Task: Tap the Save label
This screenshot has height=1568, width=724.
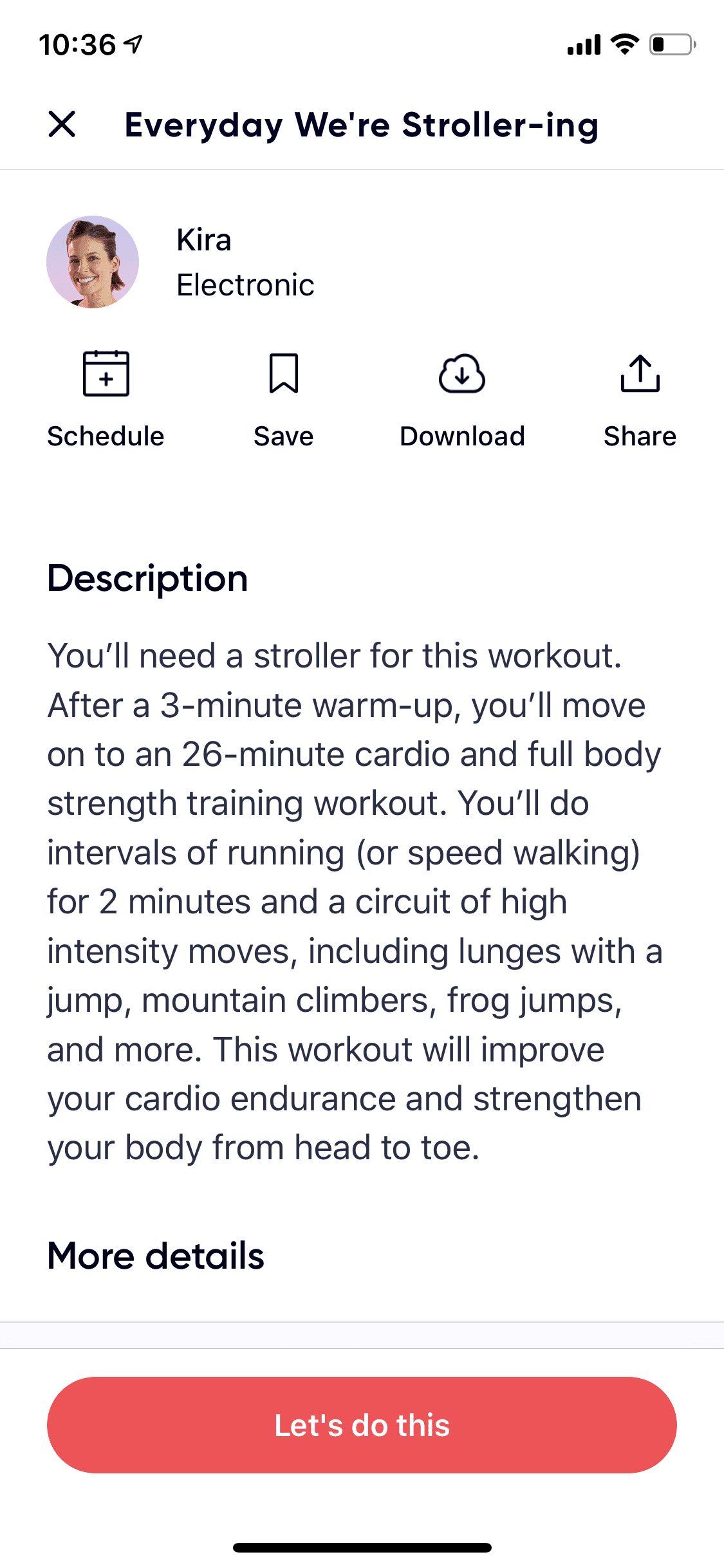Action: pos(284,436)
